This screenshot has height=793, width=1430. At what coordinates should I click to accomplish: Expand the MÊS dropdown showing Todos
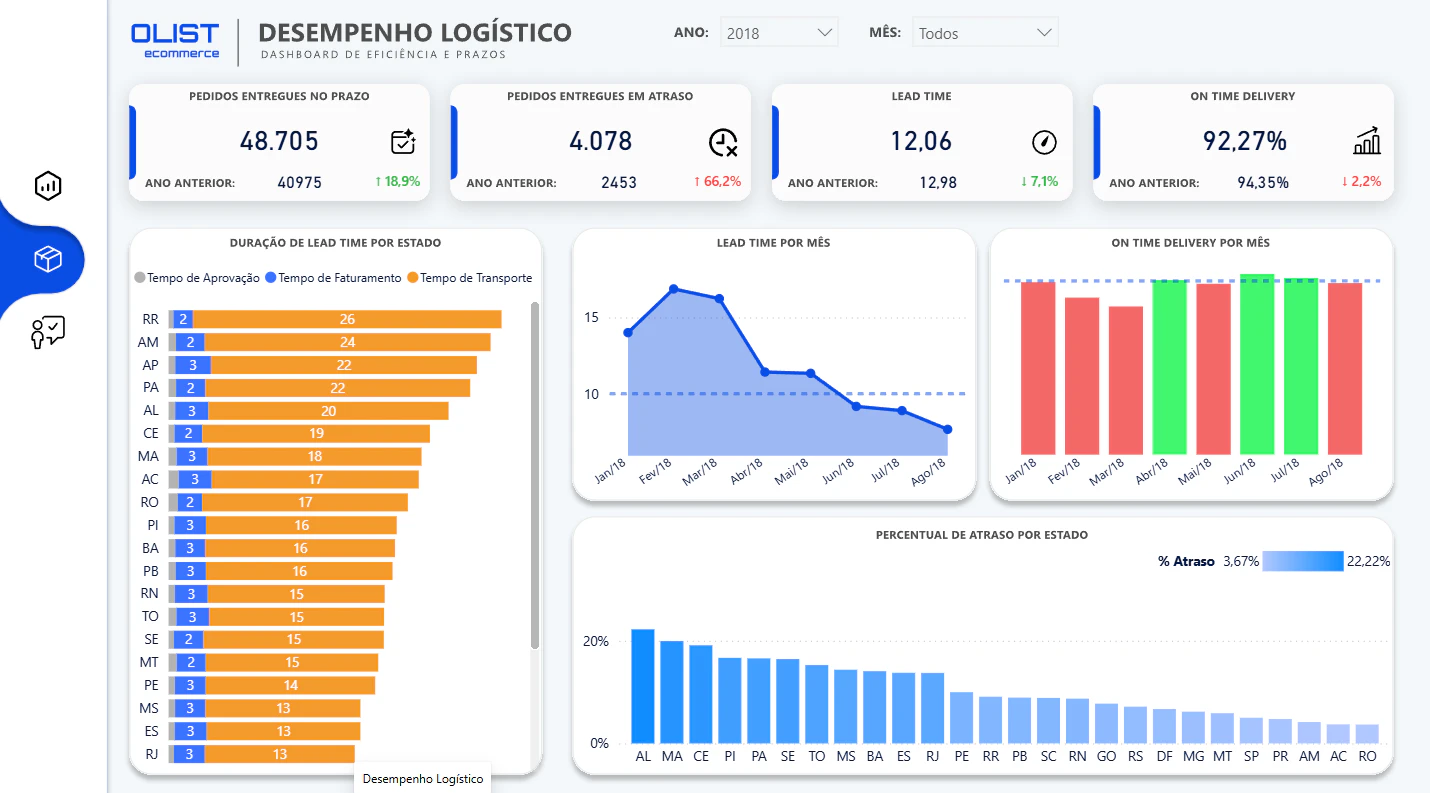tap(985, 33)
